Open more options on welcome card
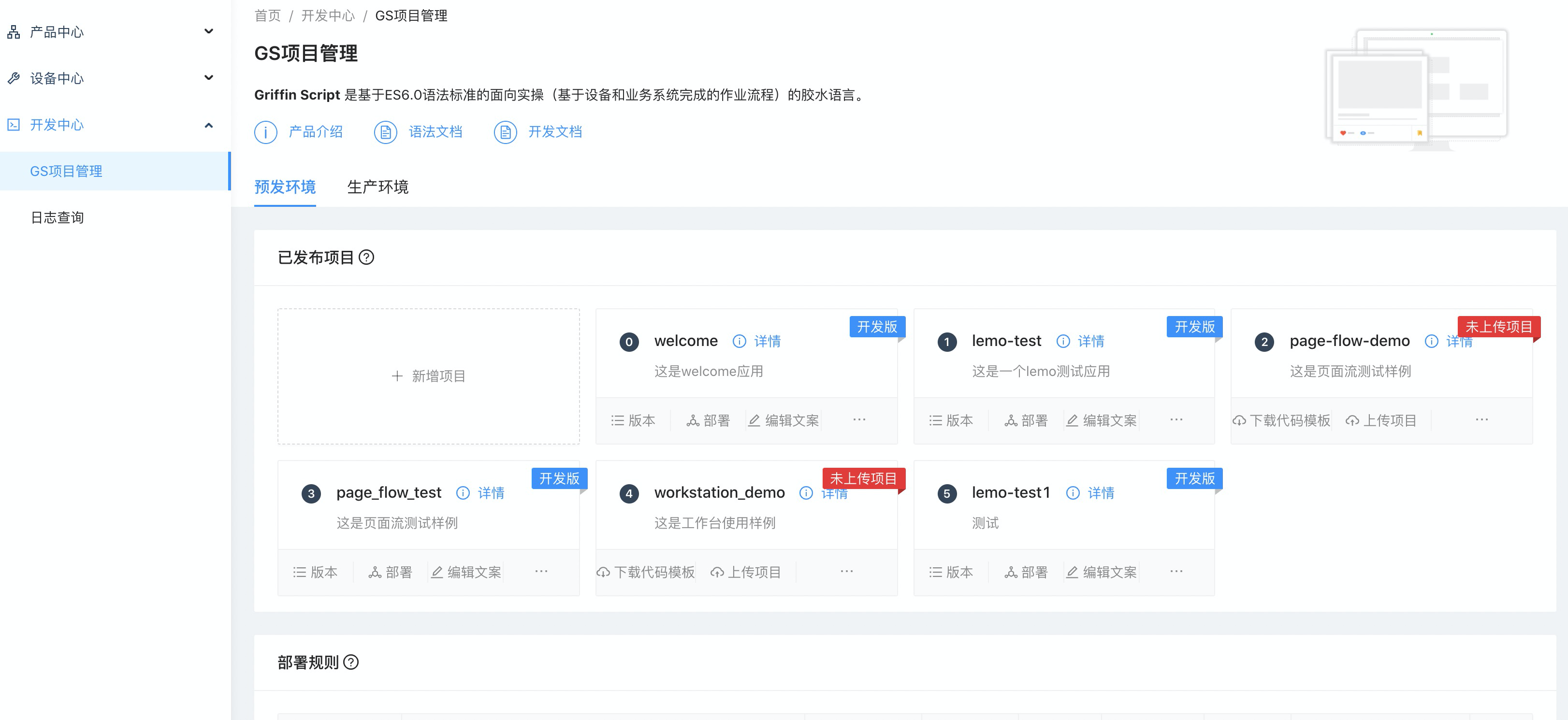1568x720 pixels. coord(859,420)
